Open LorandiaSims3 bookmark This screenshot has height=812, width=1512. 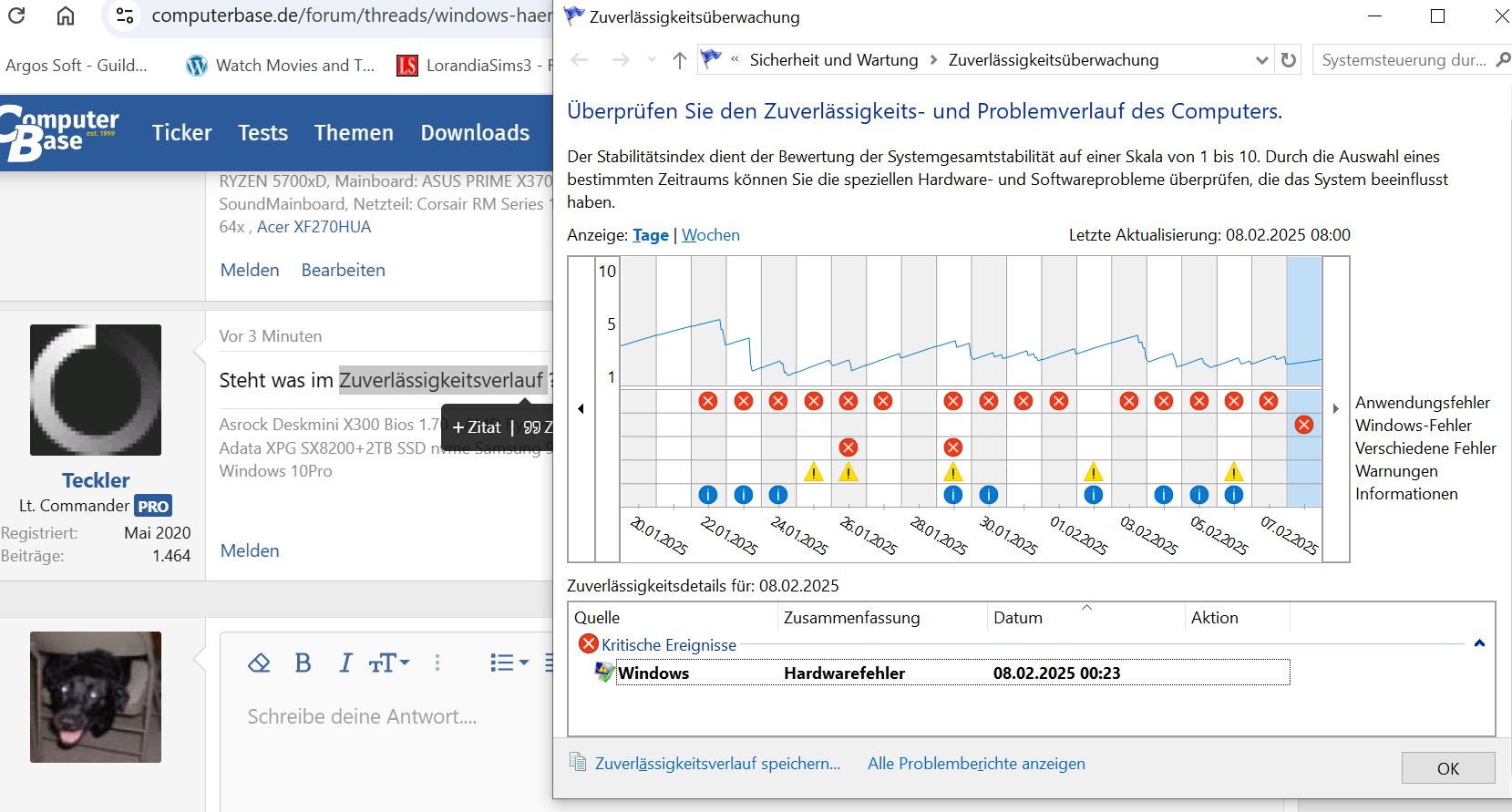[474, 66]
